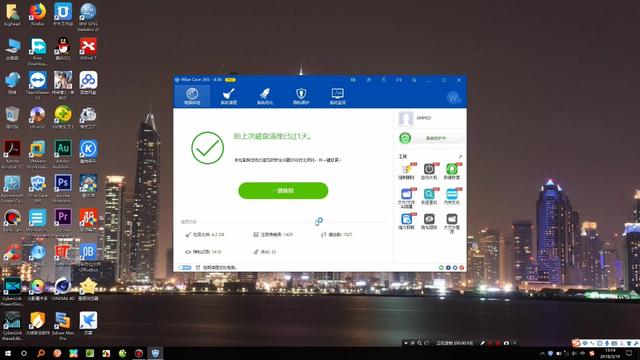The height and width of the screenshot is (360, 640).
Task: Click the junk files 4.2 GB entry
Action: [204, 235]
